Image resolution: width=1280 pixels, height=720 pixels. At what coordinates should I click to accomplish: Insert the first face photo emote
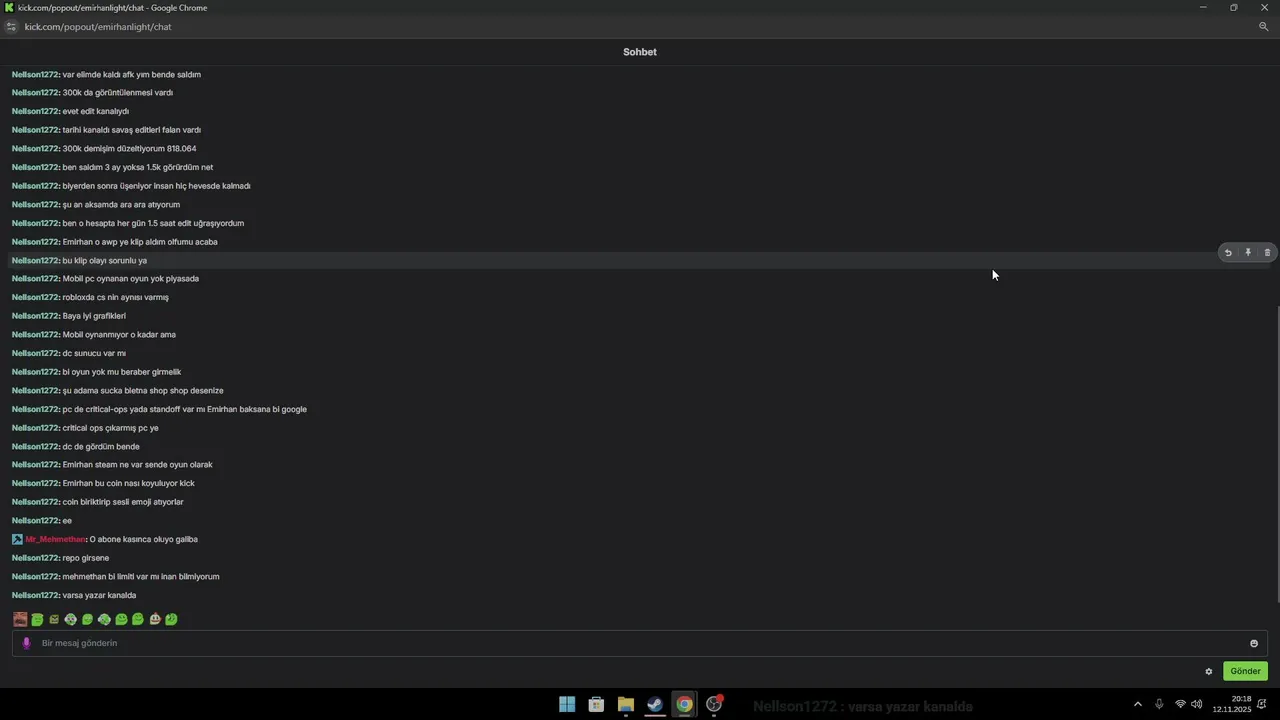(x=20, y=619)
